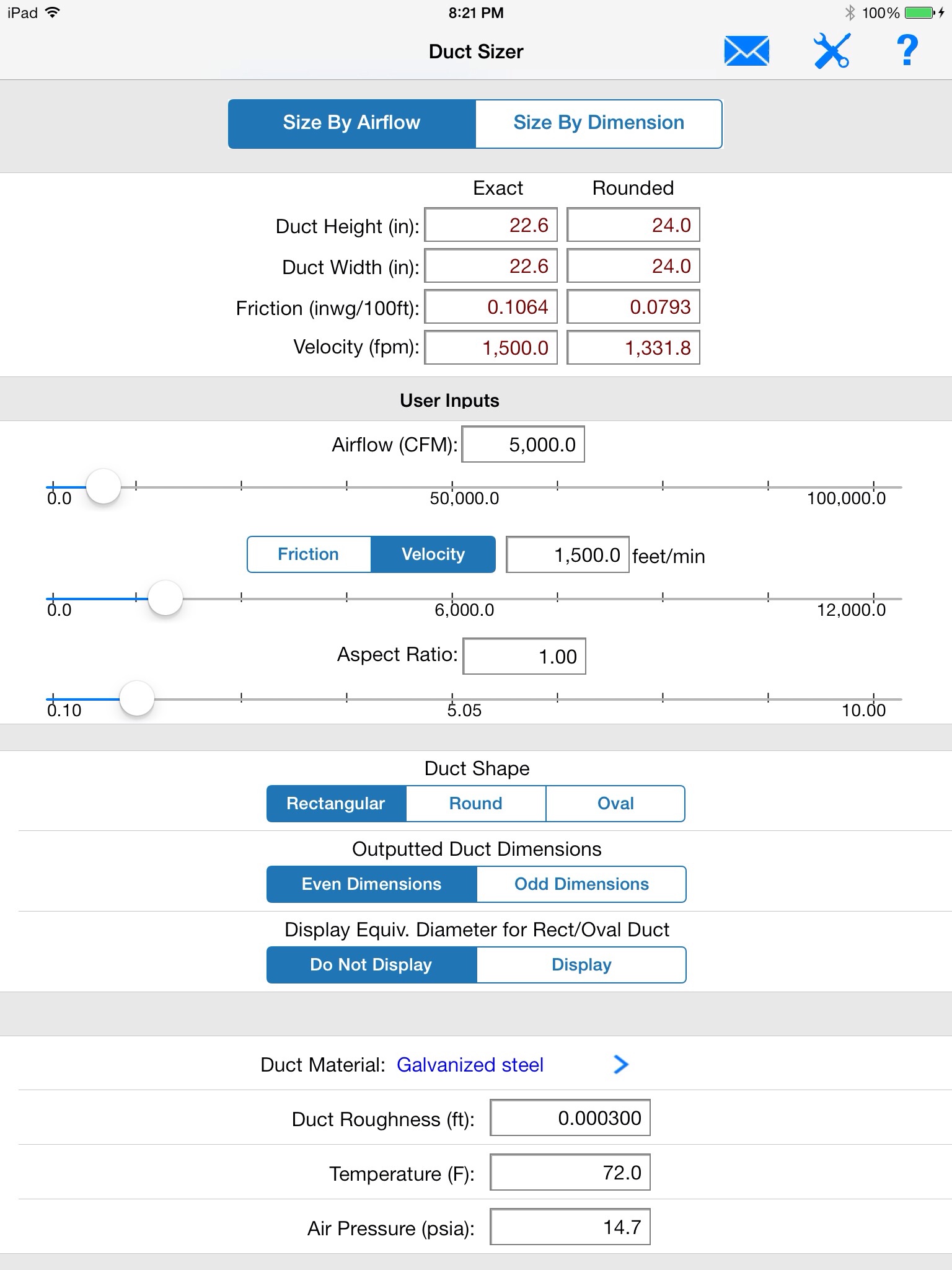Screen dimensions: 952x1270
Task: Tap the Aspect Ratio input field
Action: (524, 656)
